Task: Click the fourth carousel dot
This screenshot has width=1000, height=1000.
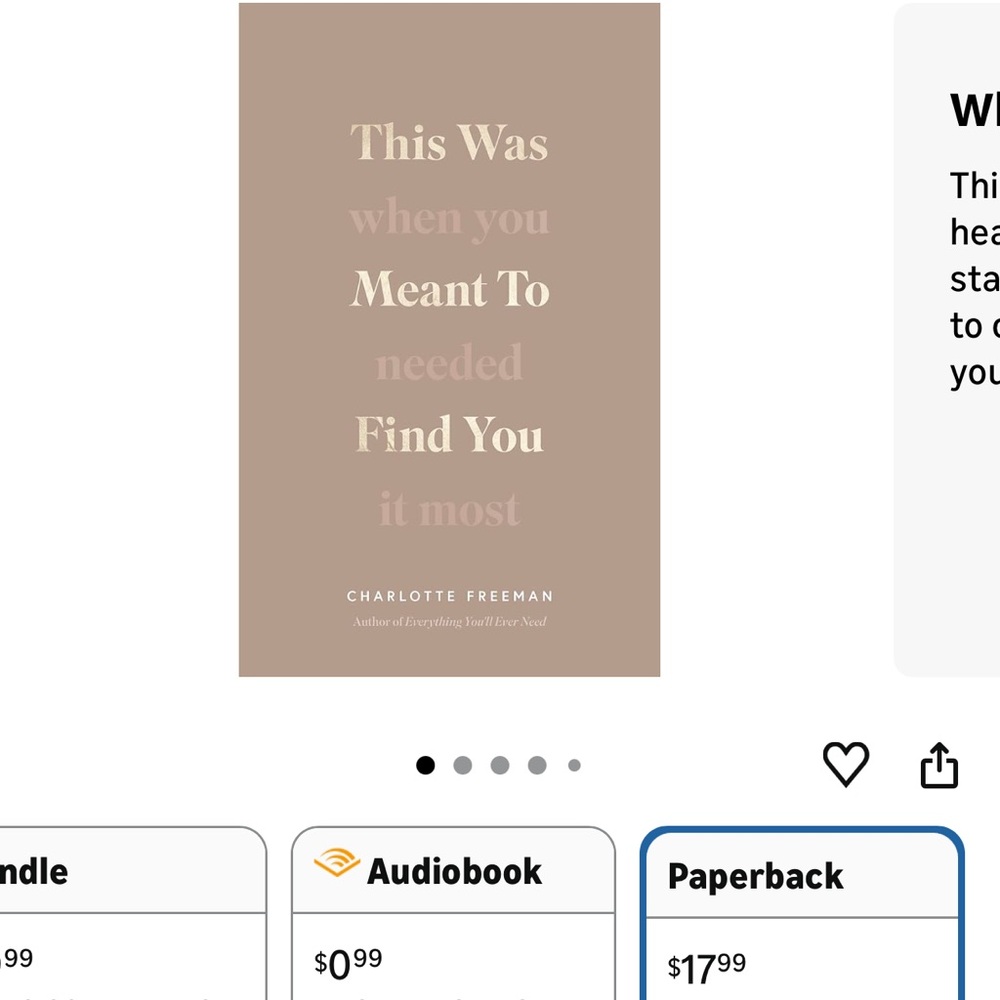Action: click(x=537, y=764)
